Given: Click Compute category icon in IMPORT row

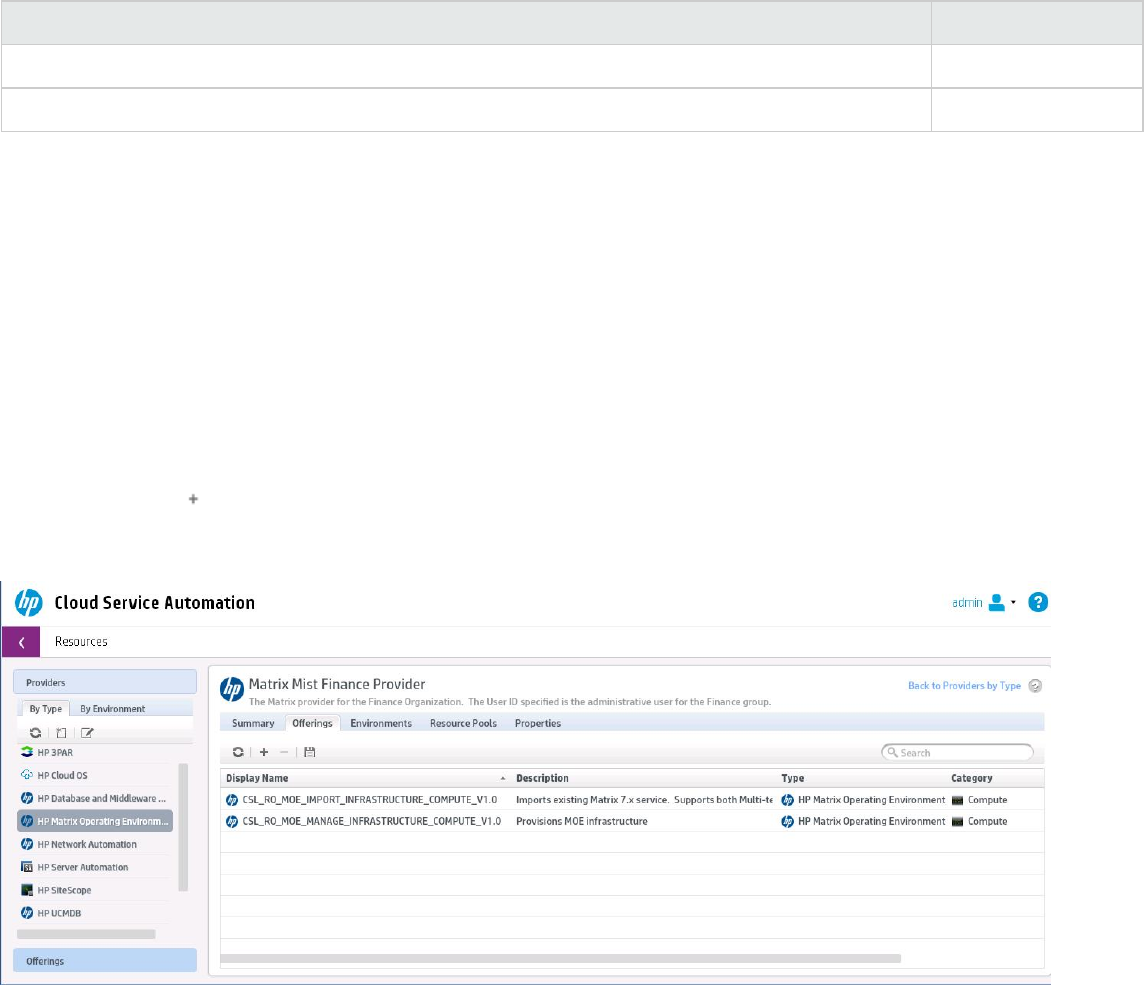Looking at the screenshot, I should click(957, 800).
